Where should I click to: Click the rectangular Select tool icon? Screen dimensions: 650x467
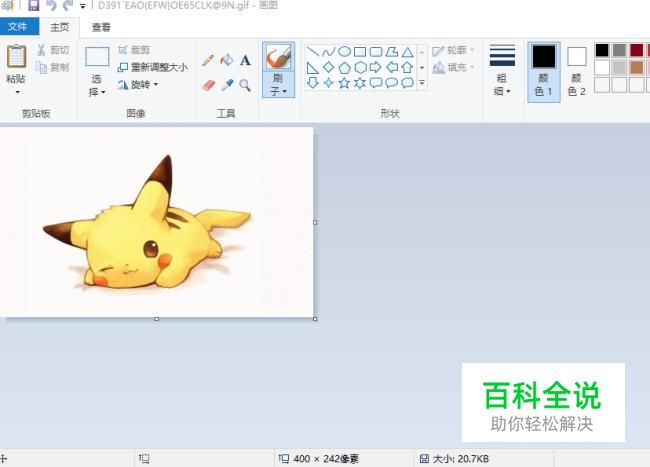97,57
